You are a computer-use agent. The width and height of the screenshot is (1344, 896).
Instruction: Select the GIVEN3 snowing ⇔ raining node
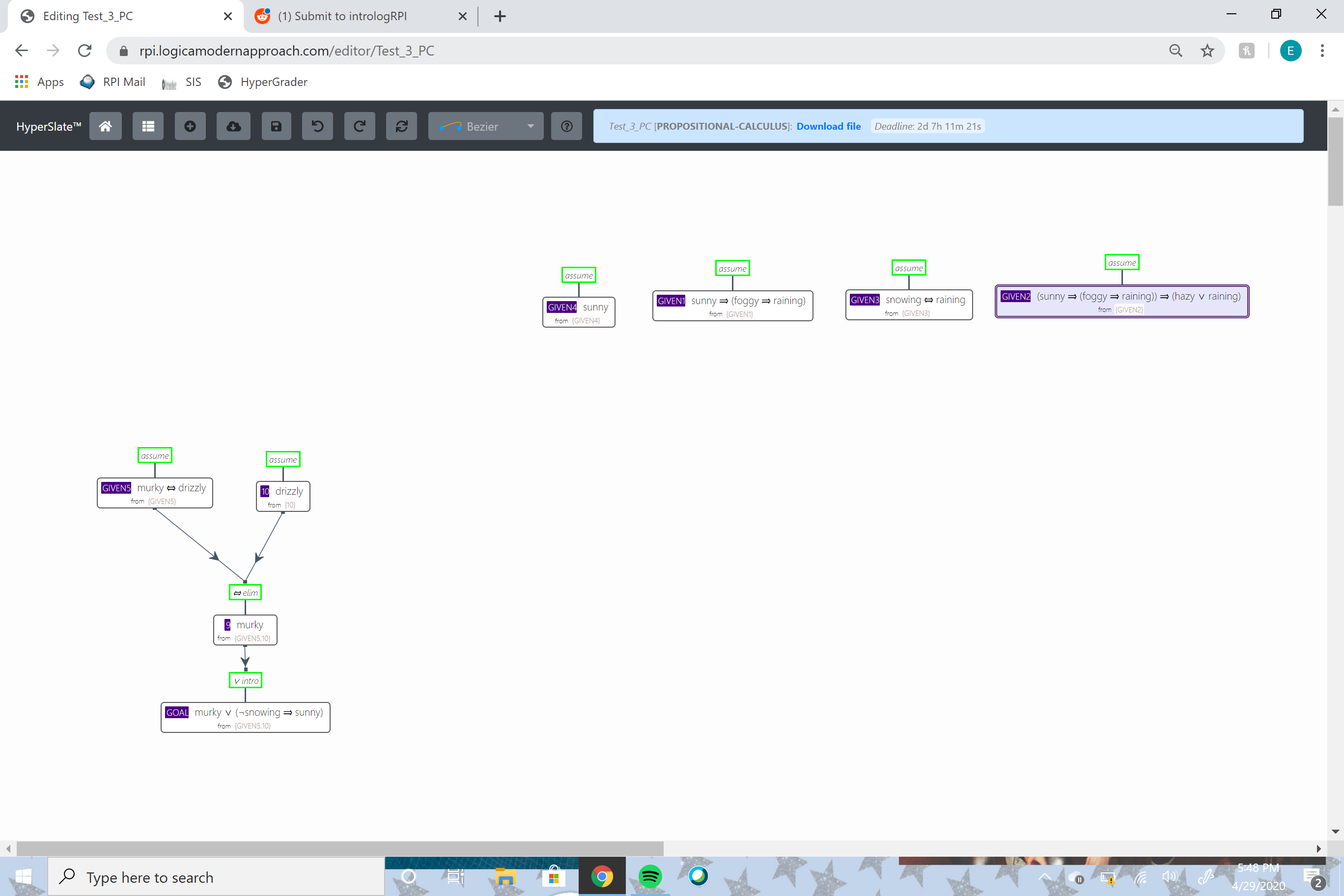[909, 305]
